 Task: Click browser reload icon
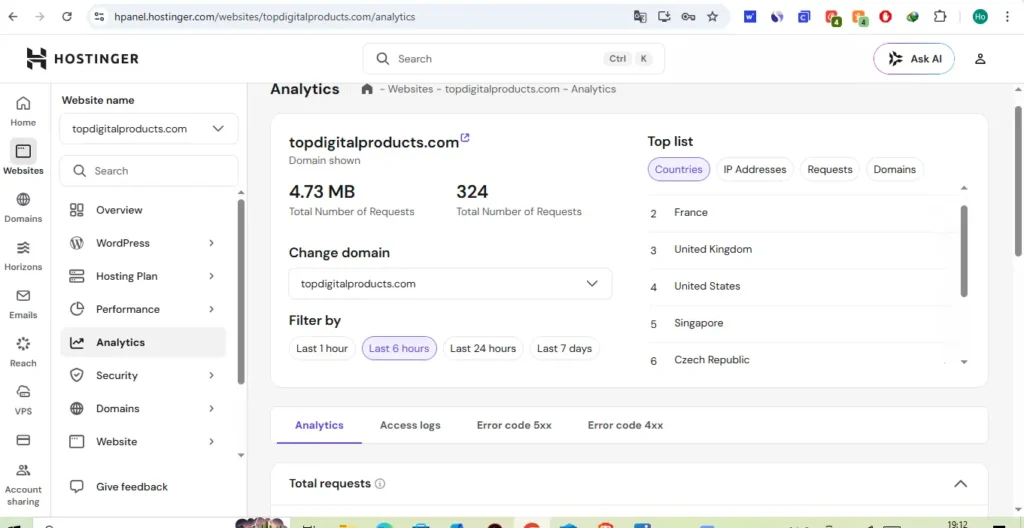click(67, 17)
